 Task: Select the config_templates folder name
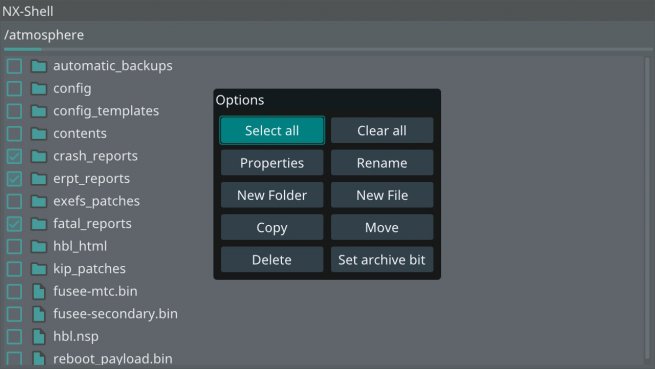pos(106,111)
